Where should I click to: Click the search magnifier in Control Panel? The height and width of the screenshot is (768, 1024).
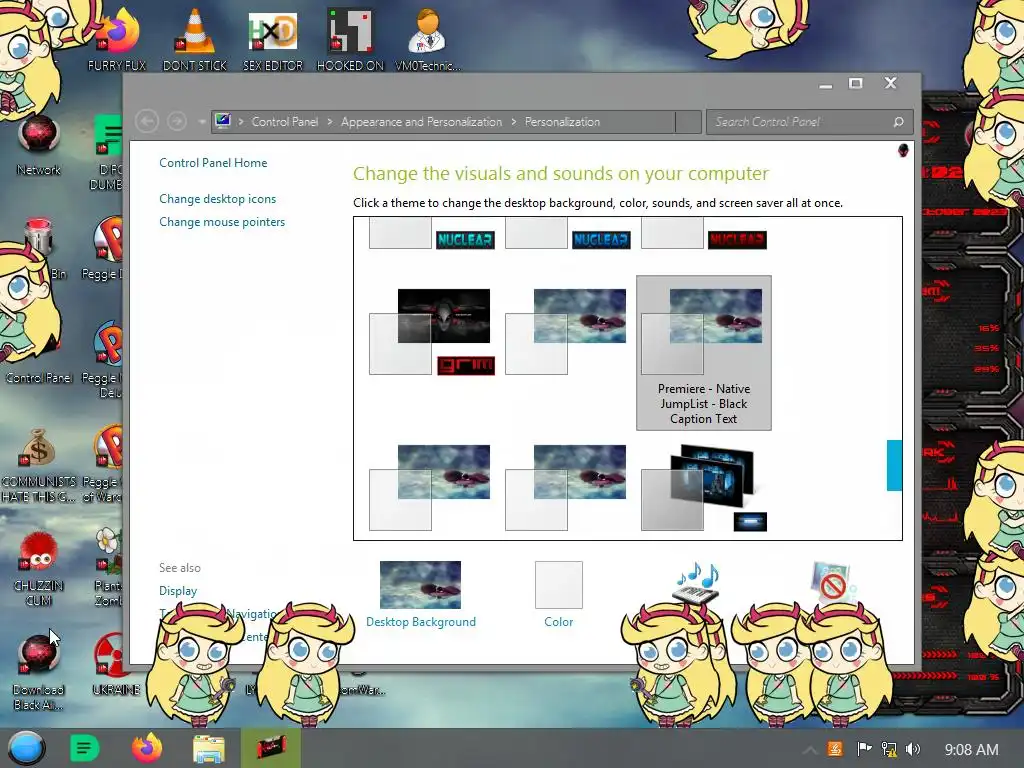899,122
